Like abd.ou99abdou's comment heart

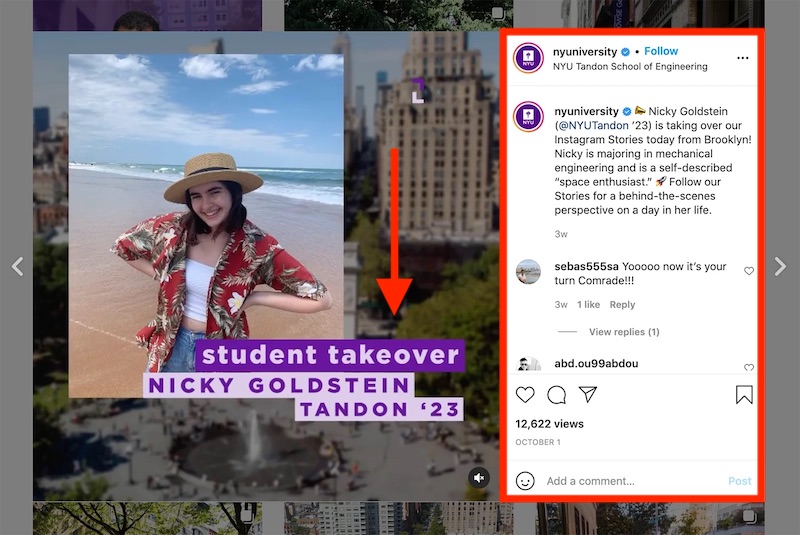pyautogui.click(x=748, y=367)
